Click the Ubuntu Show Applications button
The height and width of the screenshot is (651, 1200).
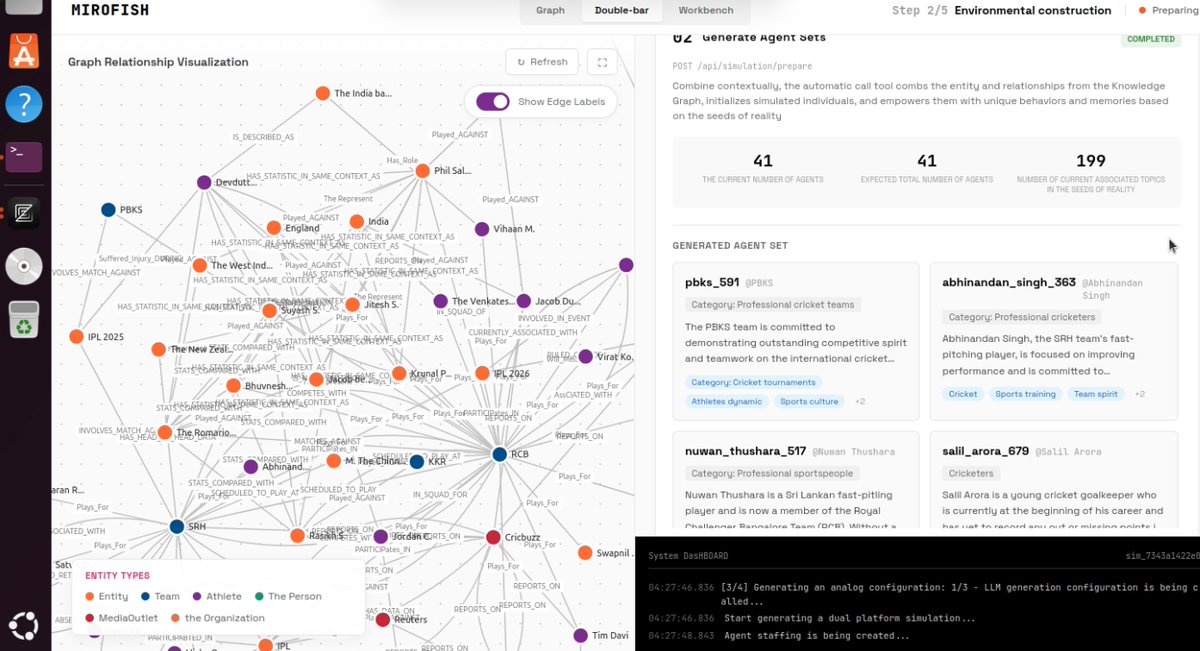(x=24, y=626)
